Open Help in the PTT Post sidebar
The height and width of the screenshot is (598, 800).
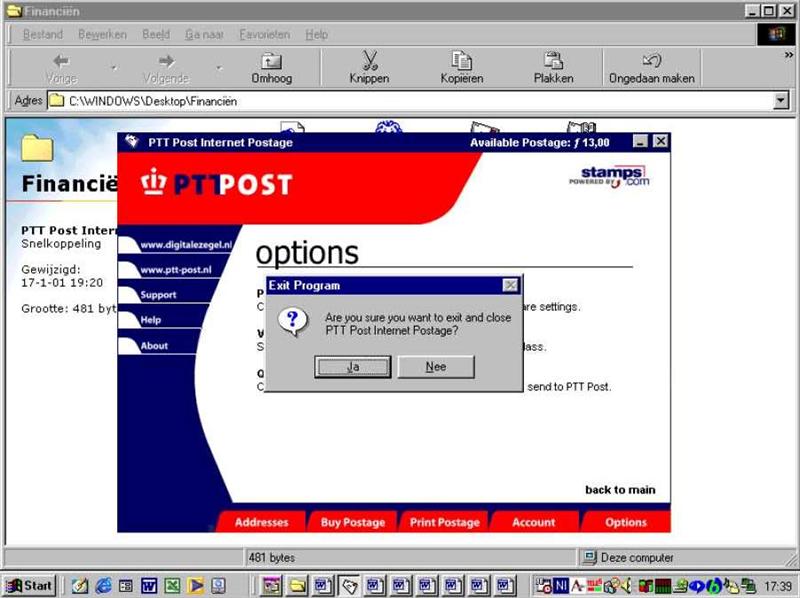(151, 320)
